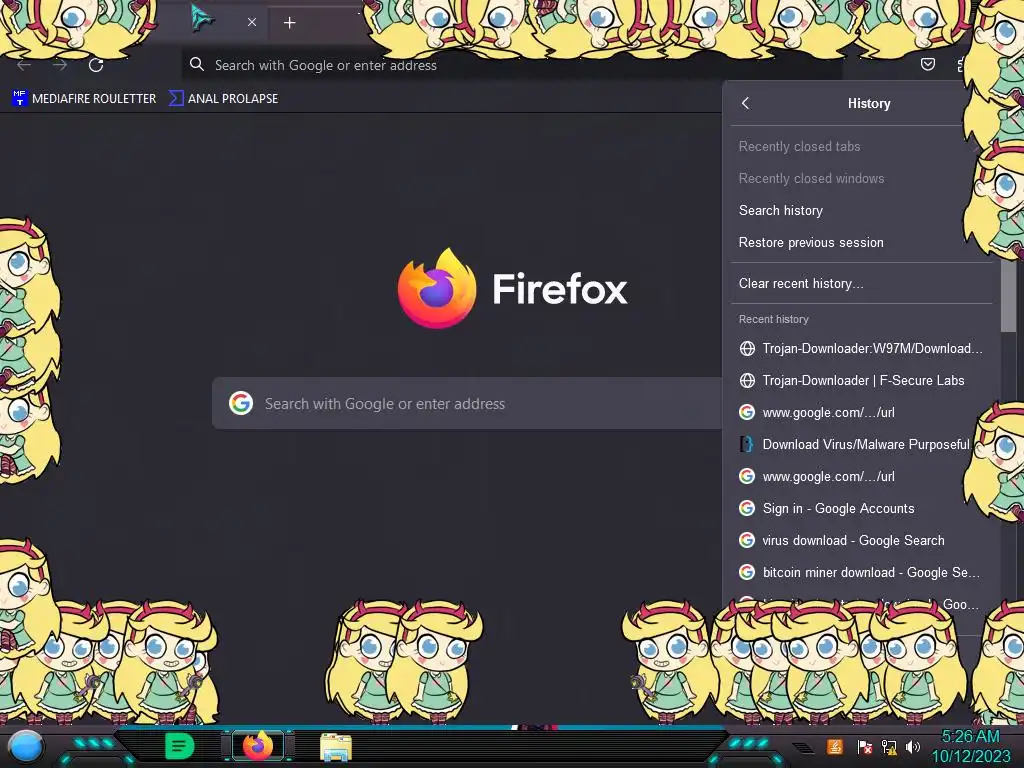Screen dimensions: 1024x768
Task: Open the Start orb on the taskbar
Action: 26,746
